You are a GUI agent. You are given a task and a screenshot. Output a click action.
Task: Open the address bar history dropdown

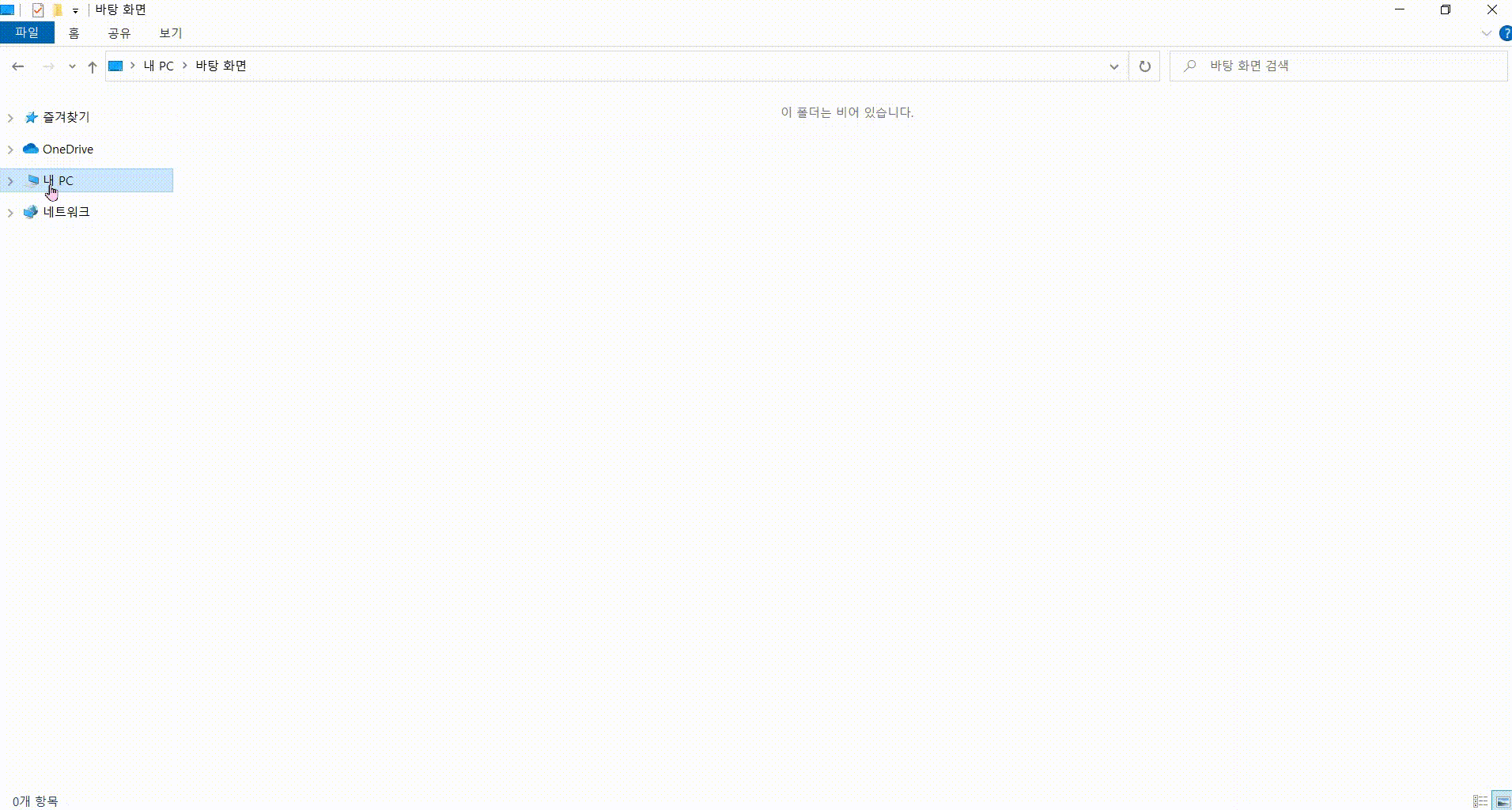point(1113,66)
